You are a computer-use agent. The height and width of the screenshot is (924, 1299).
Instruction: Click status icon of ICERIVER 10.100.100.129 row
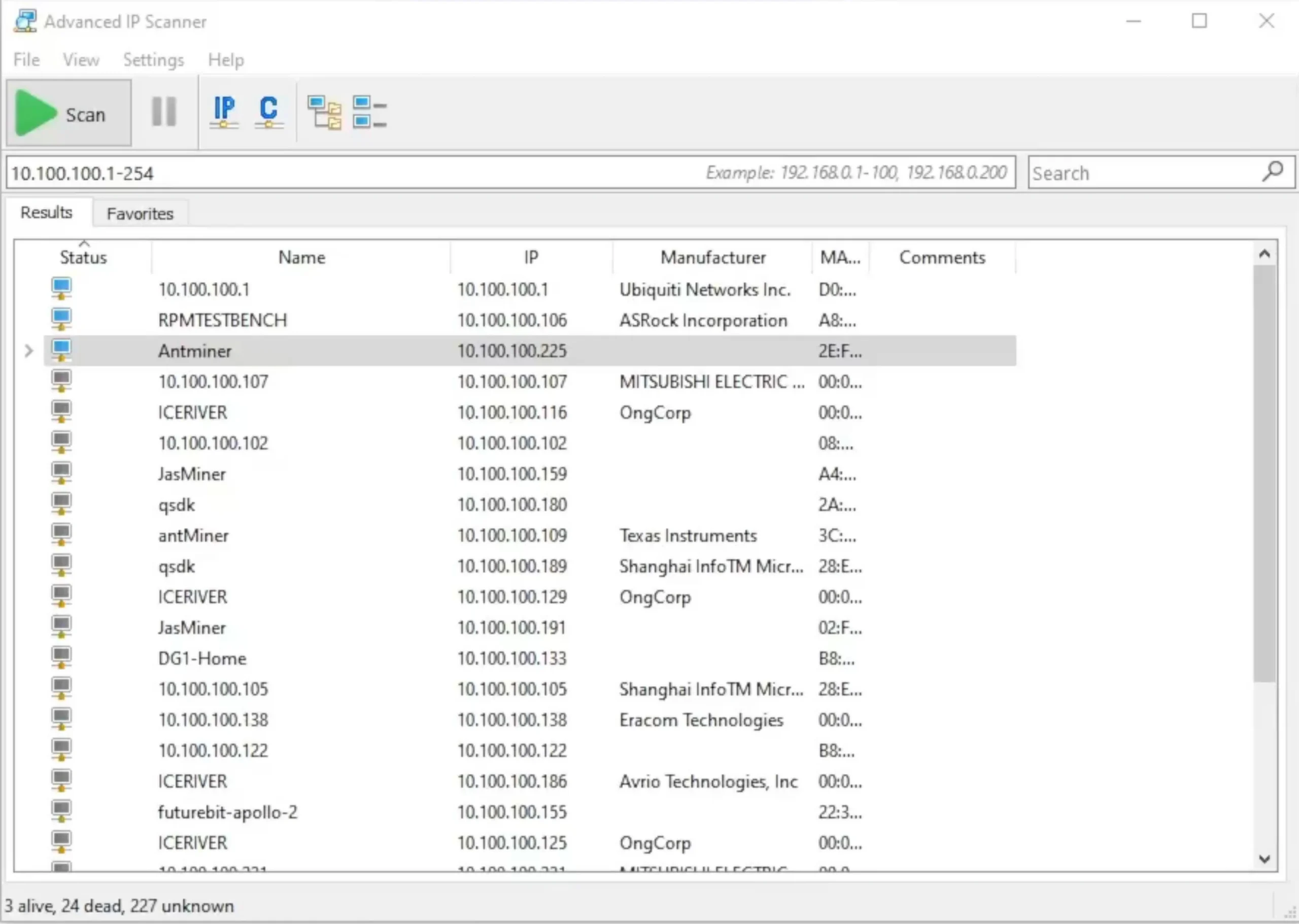coord(61,596)
